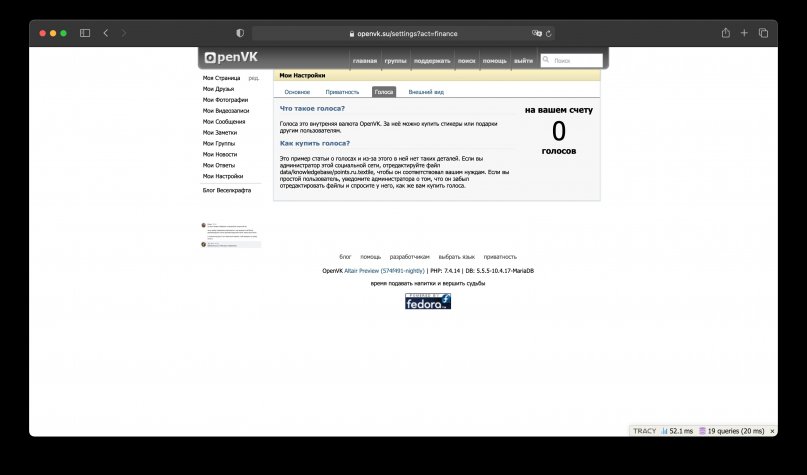Screen dimensions: 807x475
Task: Open поиск in the top navigation
Action: click(x=466, y=61)
